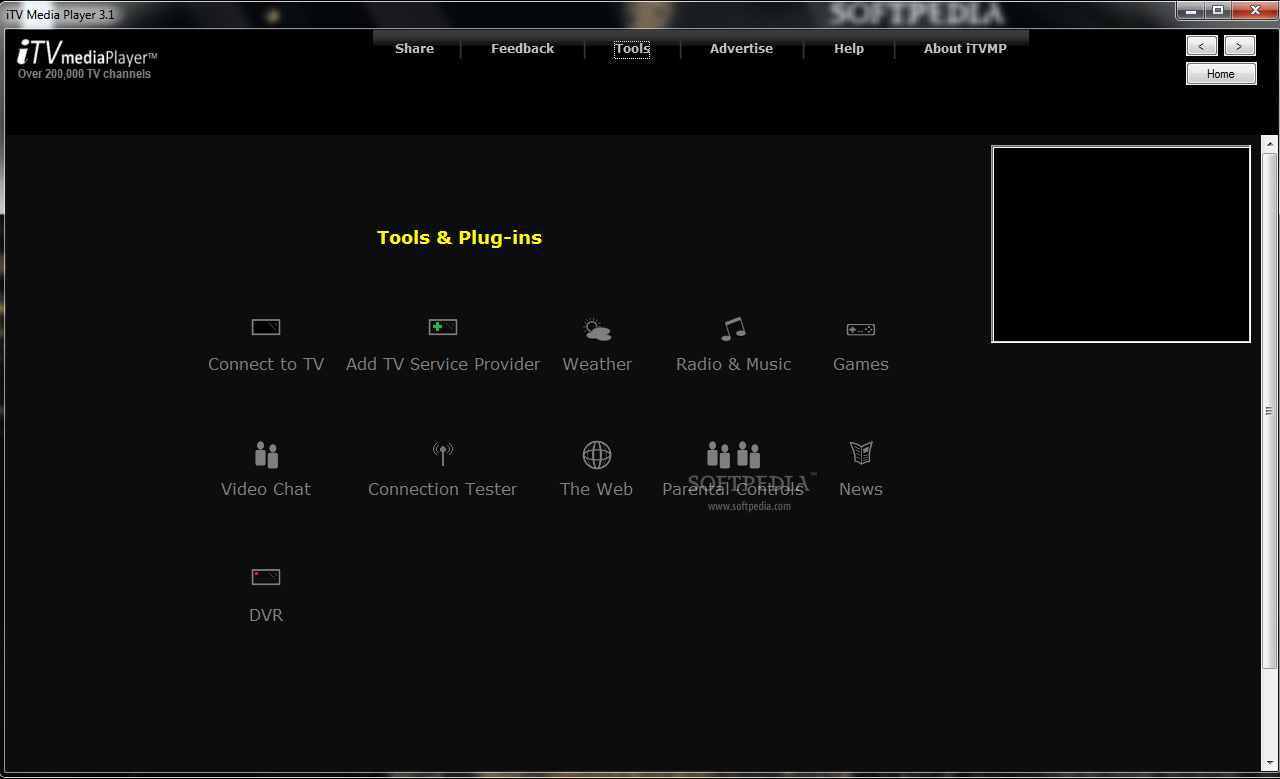
Task: Open the Feedback menu
Action: 522,48
